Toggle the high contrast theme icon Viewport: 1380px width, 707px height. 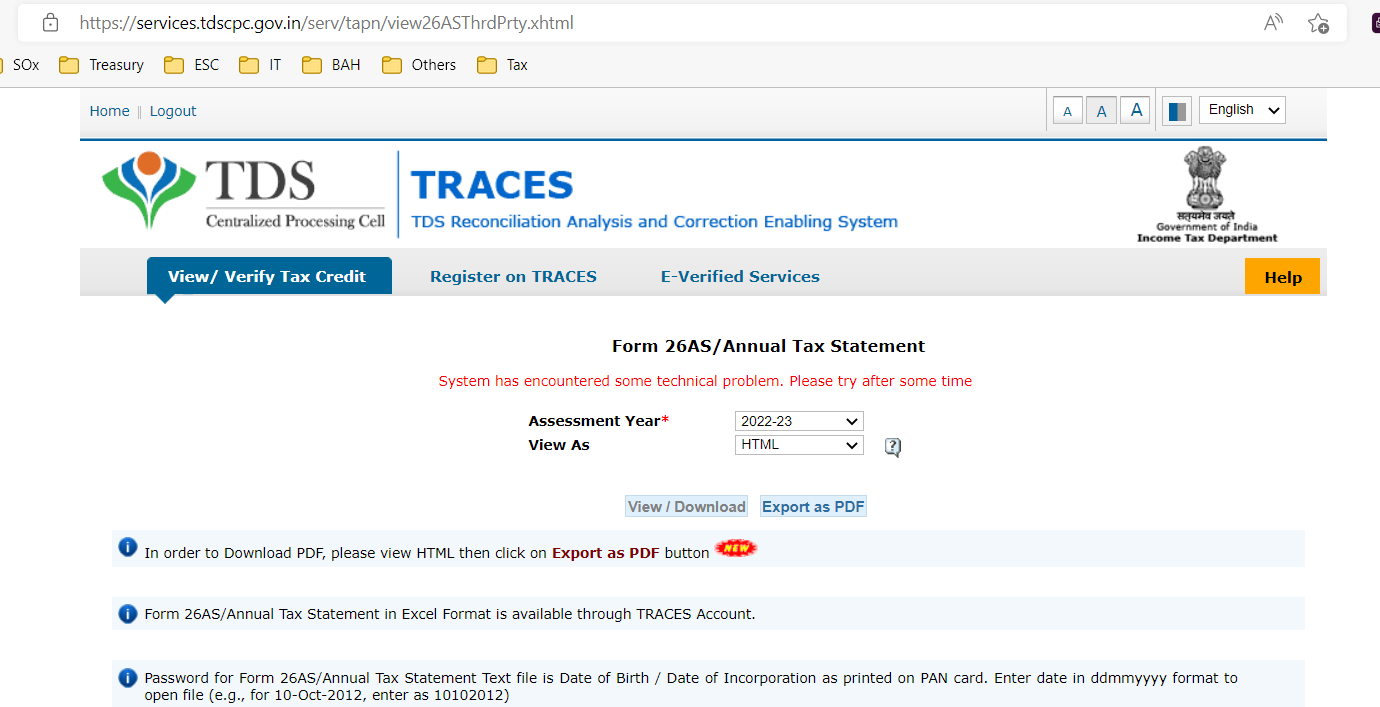pos(1177,111)
